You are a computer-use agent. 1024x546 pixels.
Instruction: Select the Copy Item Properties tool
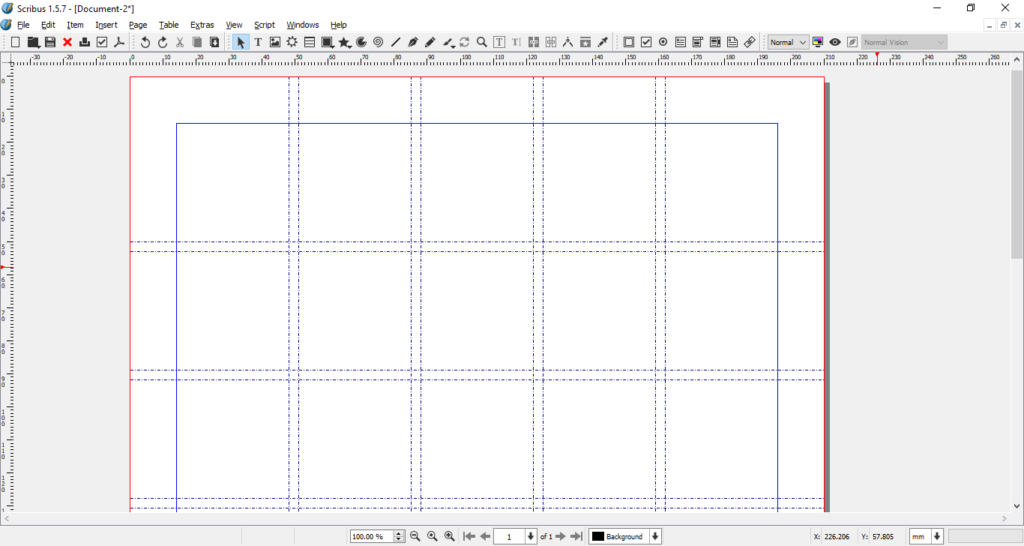pyautogui.click(x=585, y=42)
